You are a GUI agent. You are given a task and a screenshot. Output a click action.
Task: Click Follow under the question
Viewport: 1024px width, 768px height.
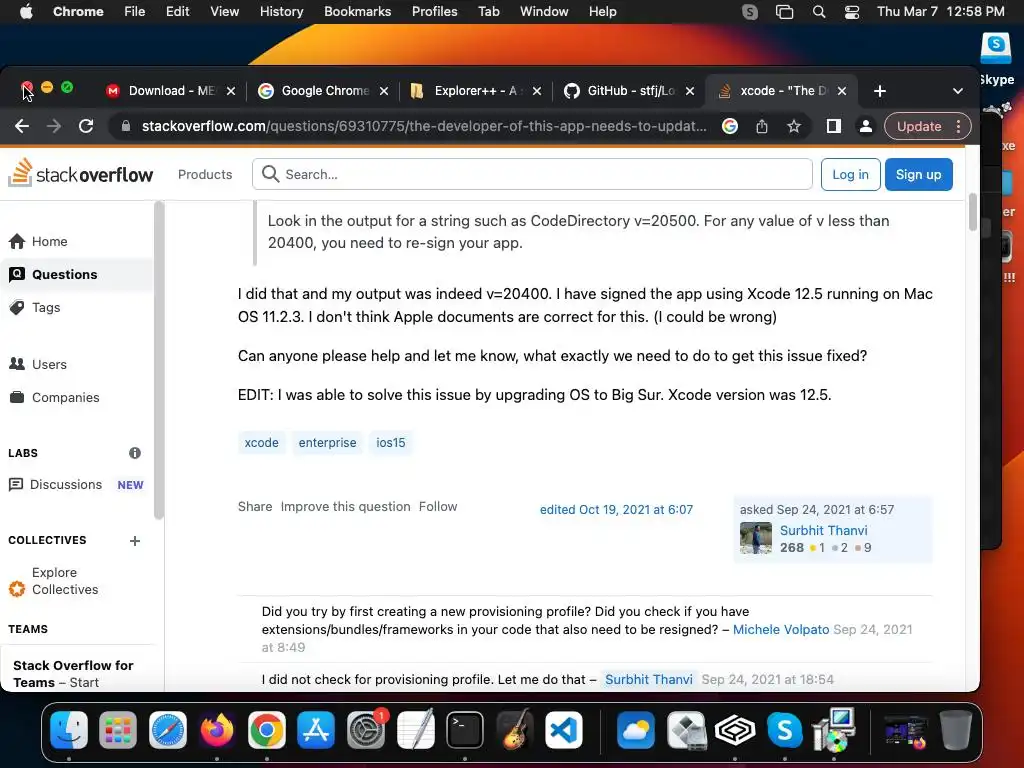point(438,506)
